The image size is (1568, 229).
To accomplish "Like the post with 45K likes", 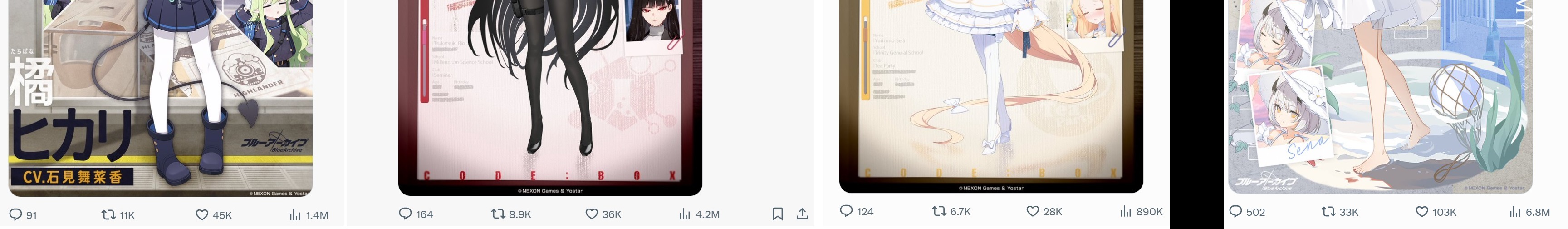I will tap(214, 215).
